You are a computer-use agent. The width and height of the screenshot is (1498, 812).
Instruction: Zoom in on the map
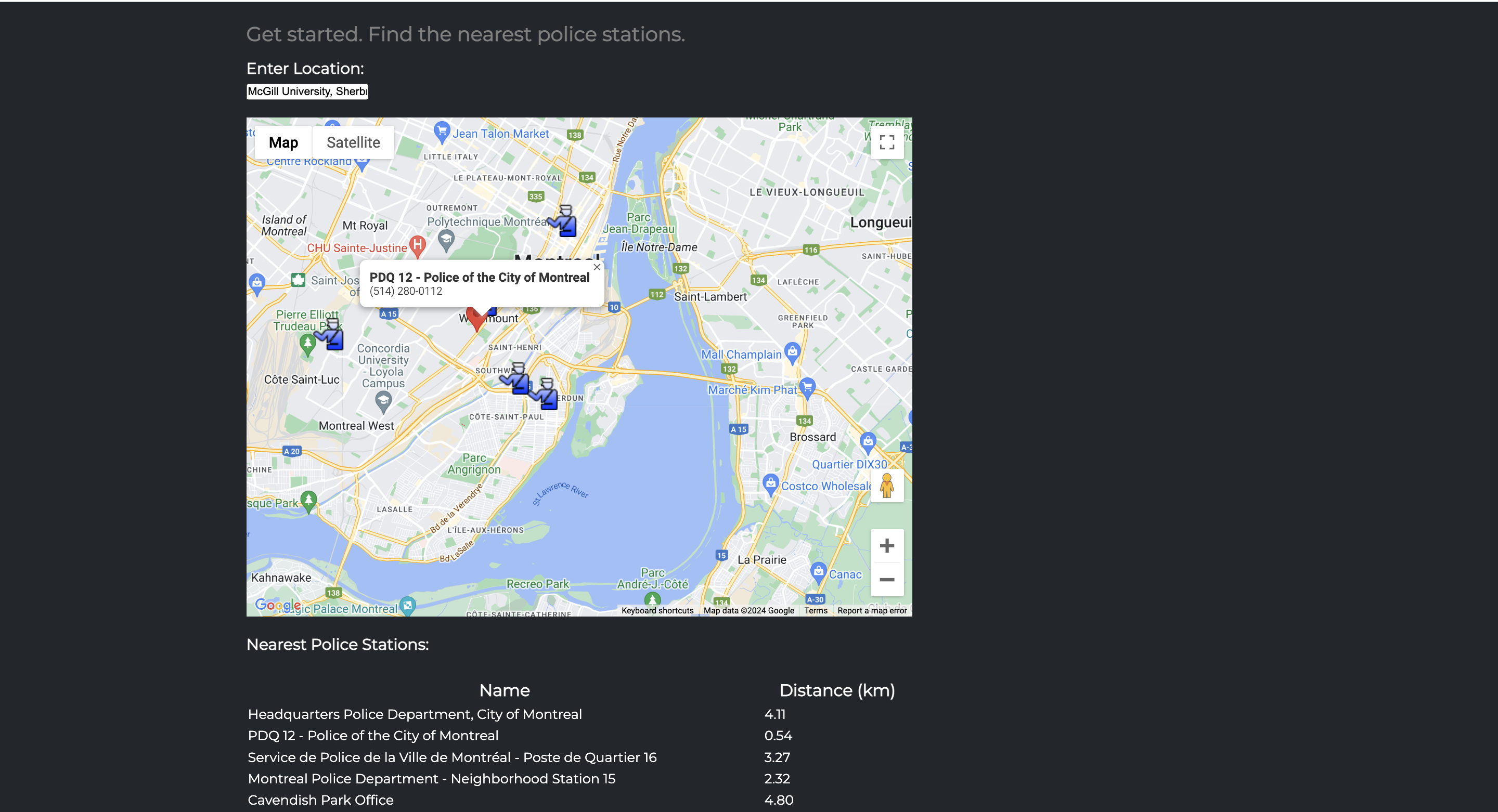point(886,546)
